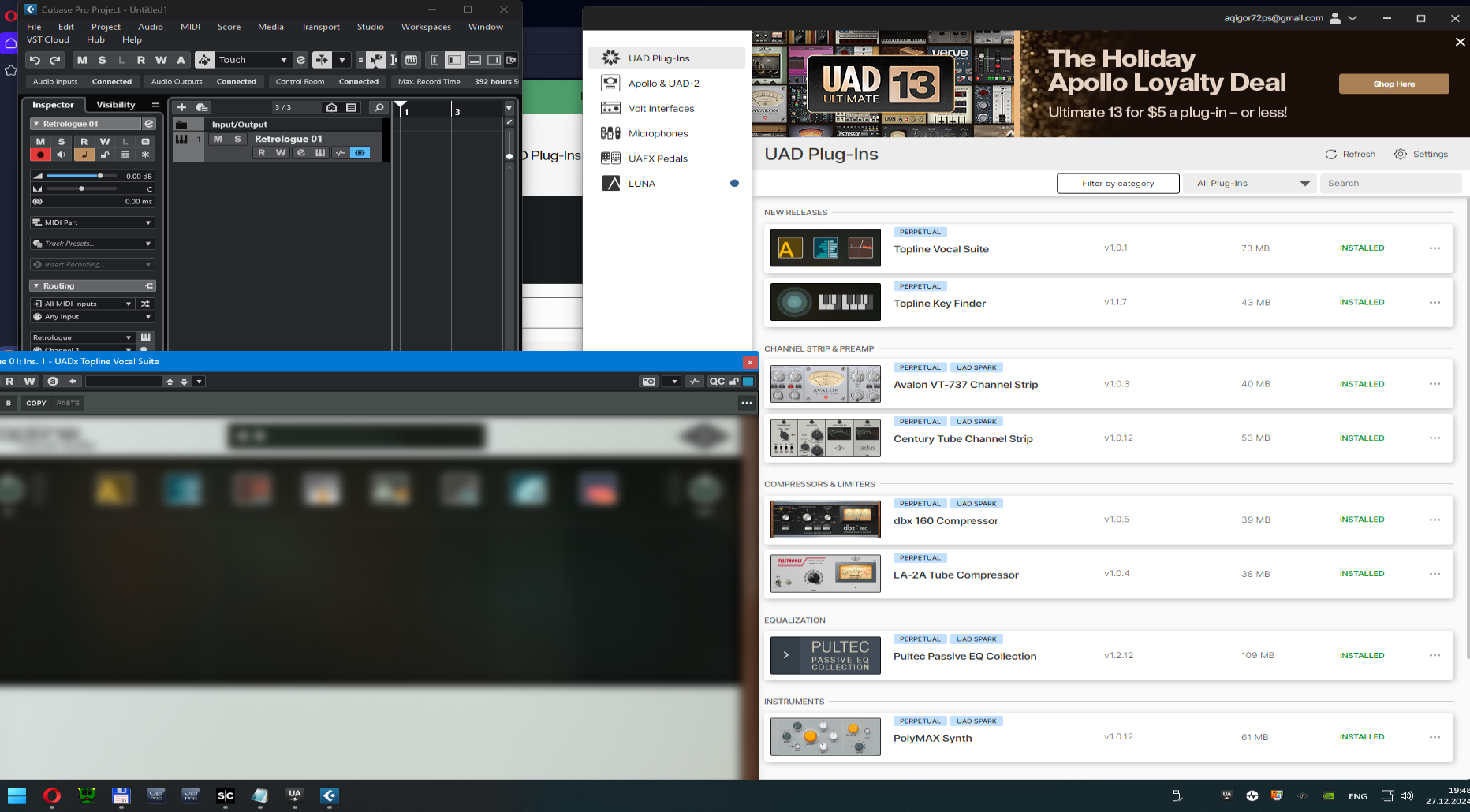Open Retrologue 01 channel settings in Inspector header
This screenshot has width=1470, height=812.
pos(148,124)
